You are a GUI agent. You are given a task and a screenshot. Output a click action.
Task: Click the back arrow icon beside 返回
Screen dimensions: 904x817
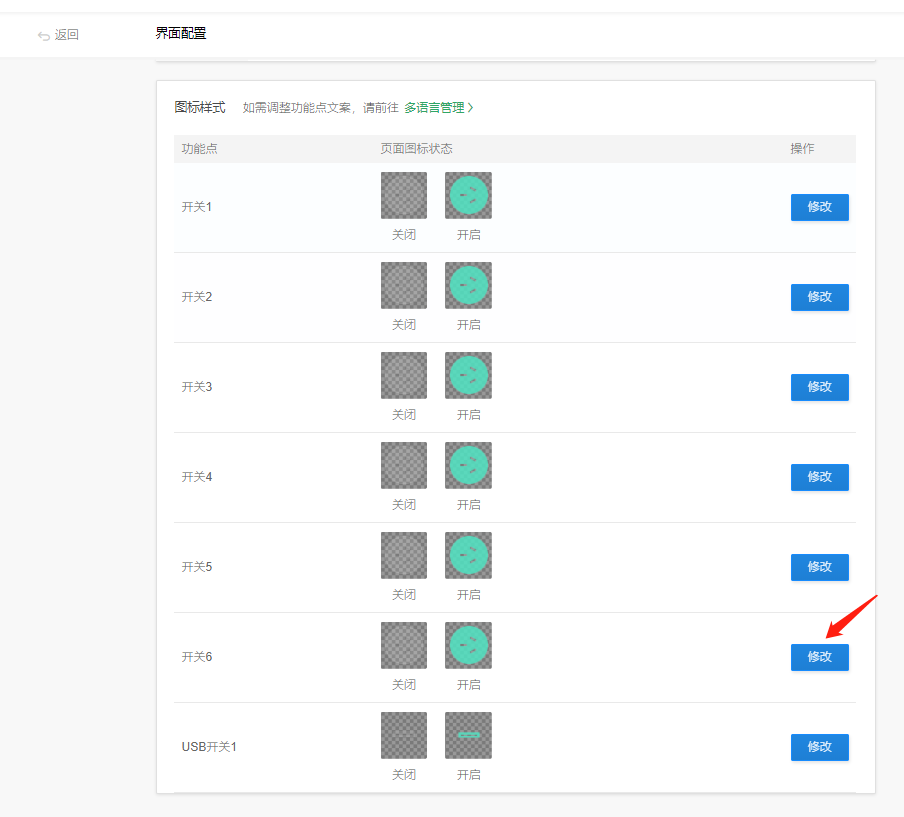tap(43, 35)
